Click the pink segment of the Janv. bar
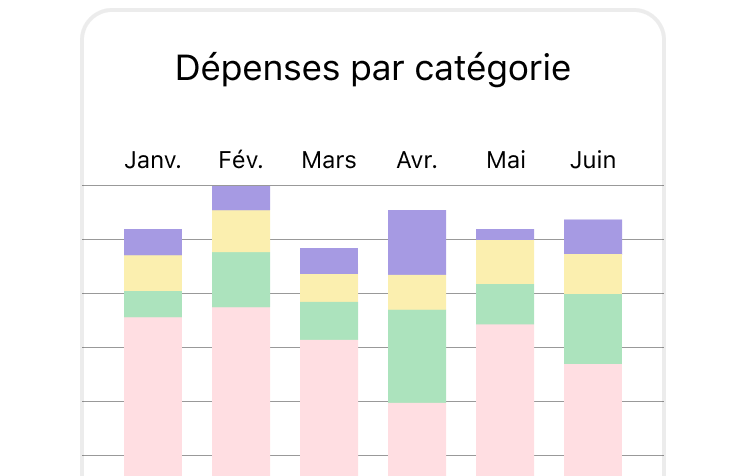This screenshot has width=746, height=476. [x=153, y=395]
